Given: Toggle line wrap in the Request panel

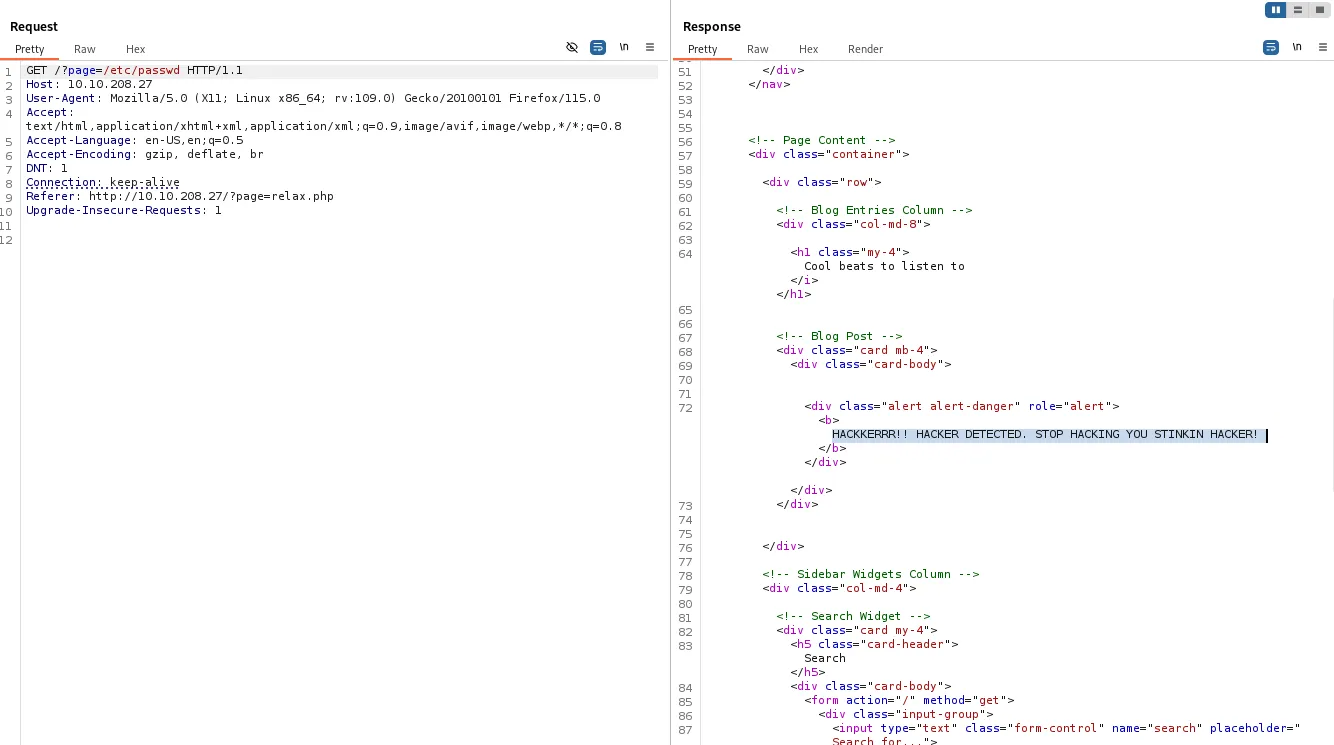Looking at the screenshot, I should coord(598,47).
